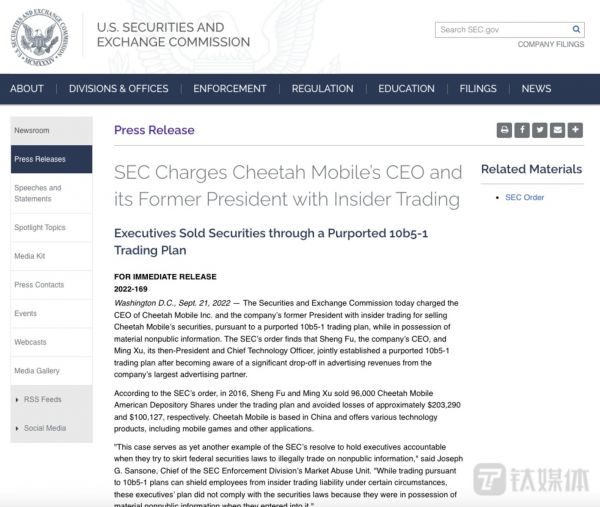Open the Divisions & Offices menu
This screenshot has width=600, height=507.
[118, 88]
